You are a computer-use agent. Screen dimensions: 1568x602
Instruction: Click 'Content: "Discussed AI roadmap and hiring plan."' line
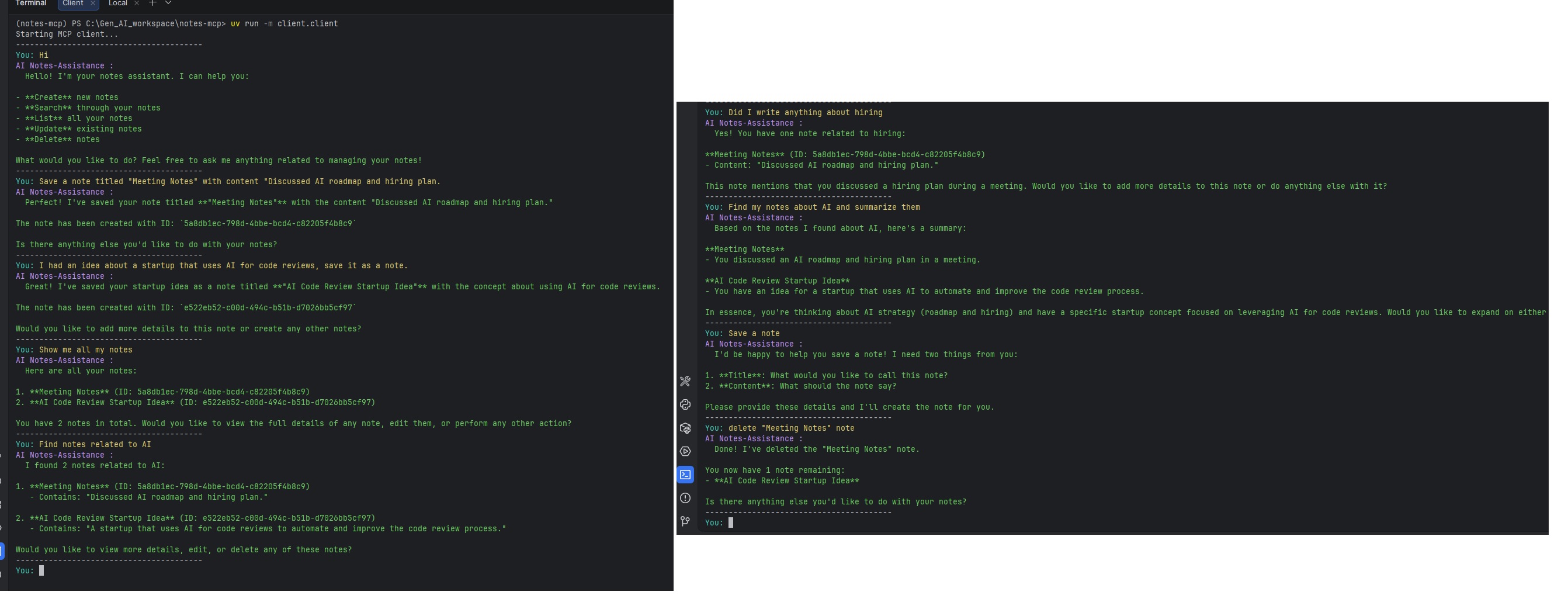coord(822,165)
